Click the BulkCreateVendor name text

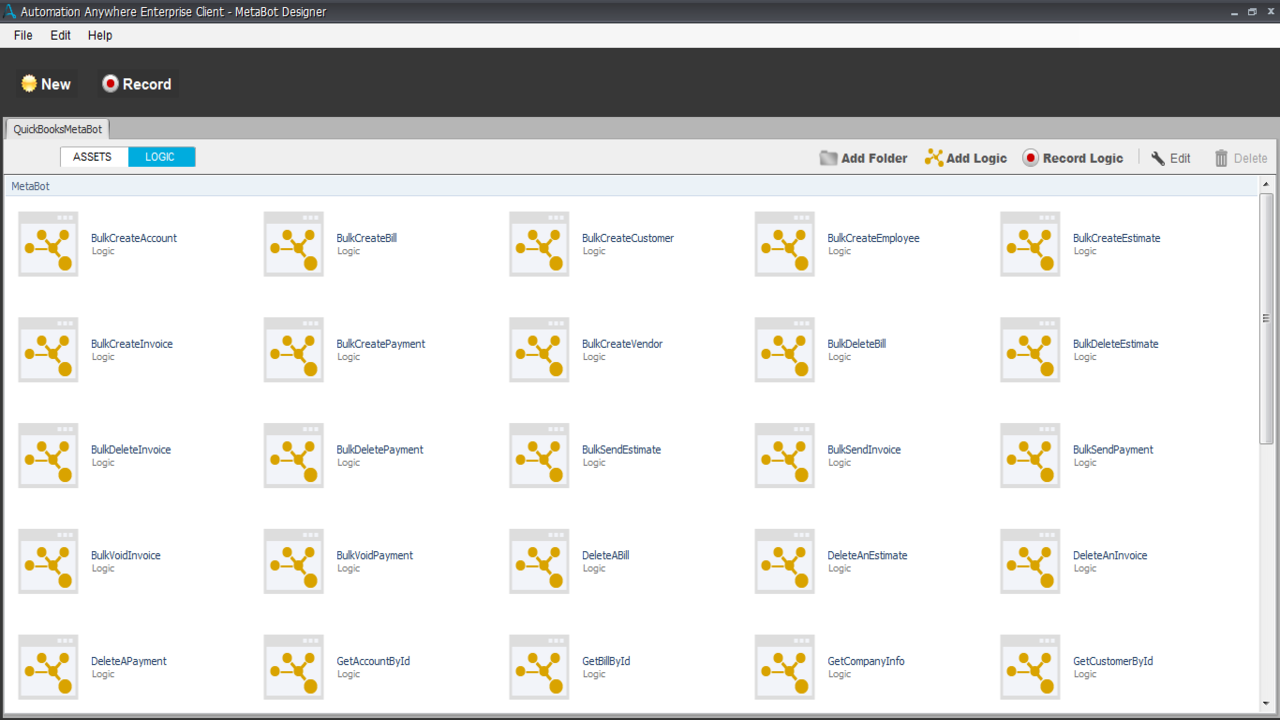622,344
